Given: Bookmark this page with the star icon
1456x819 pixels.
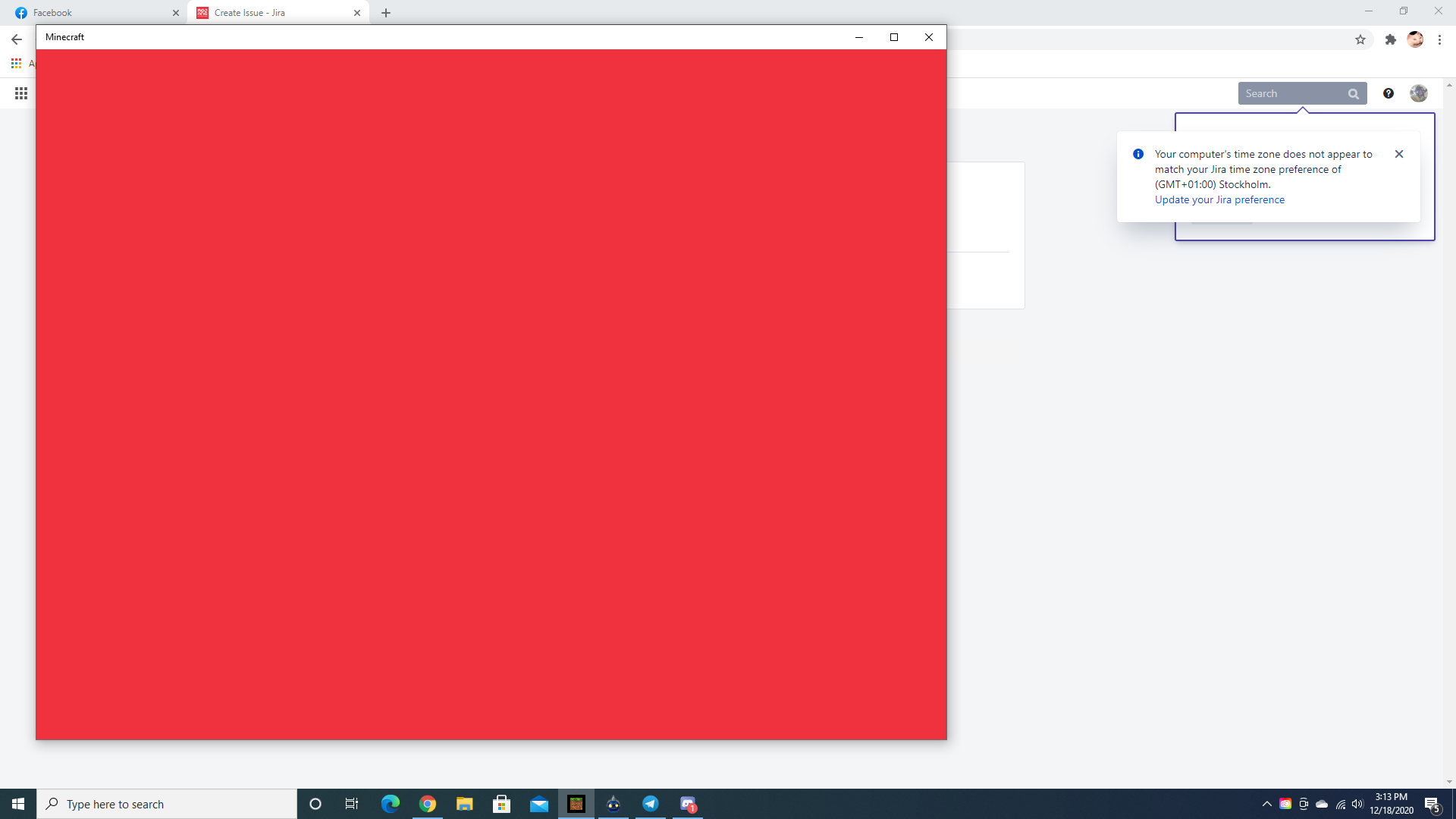Looking at the screenshot, I should click(x=1360, y=39).
